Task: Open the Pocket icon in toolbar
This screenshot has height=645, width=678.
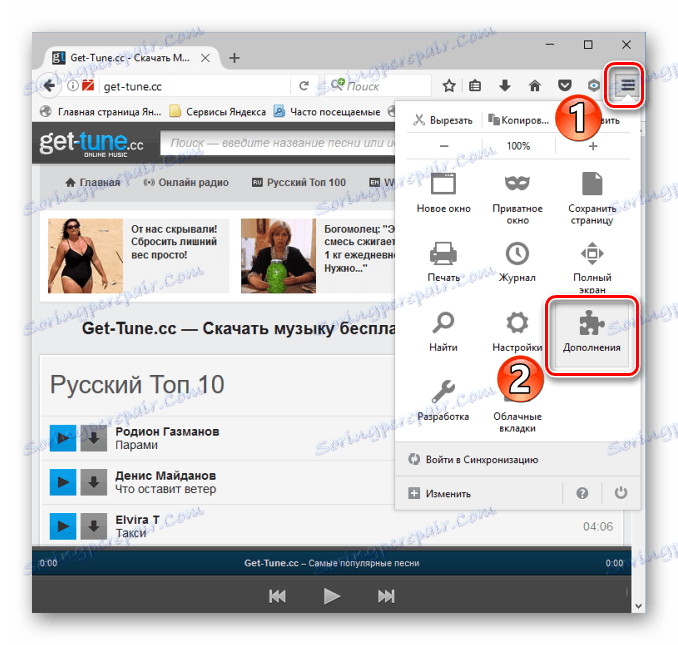Action: tap(564, 86)
